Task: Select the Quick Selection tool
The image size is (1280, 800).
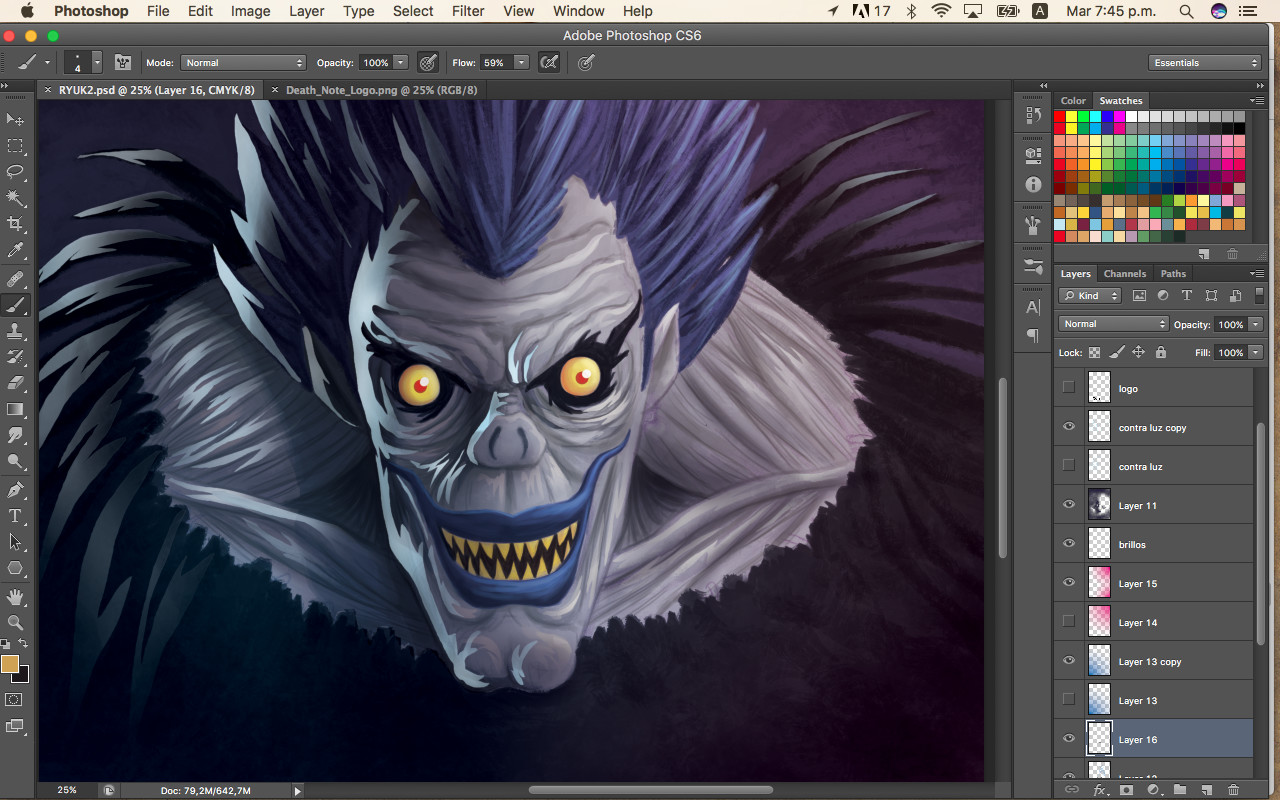Action: point(15,198)
